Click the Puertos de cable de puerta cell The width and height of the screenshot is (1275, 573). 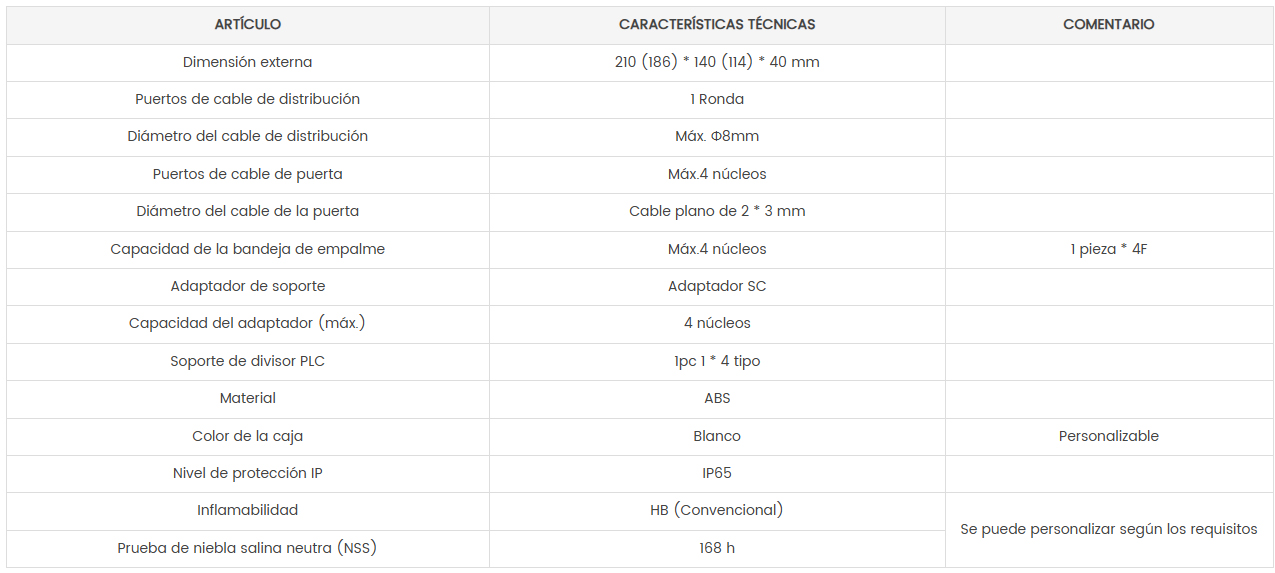248,174
